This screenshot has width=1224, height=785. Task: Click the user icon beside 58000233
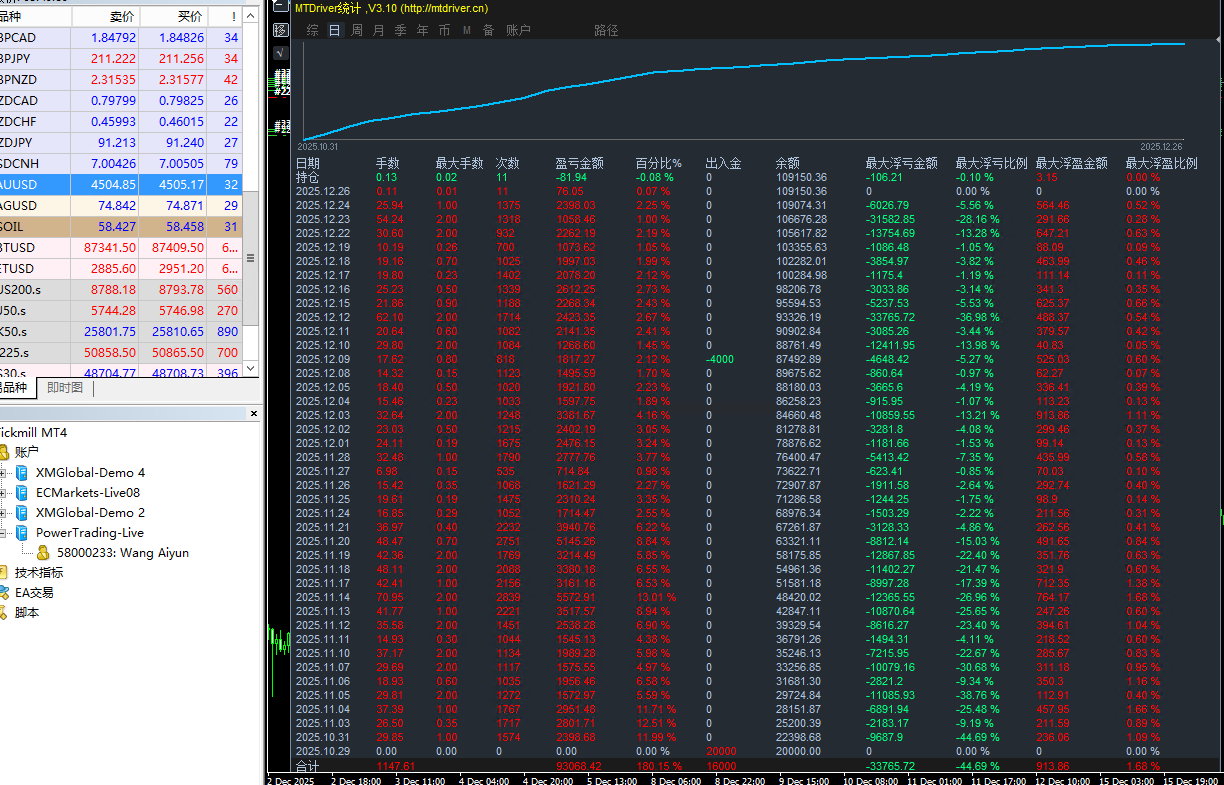click(x=43, y=553)
